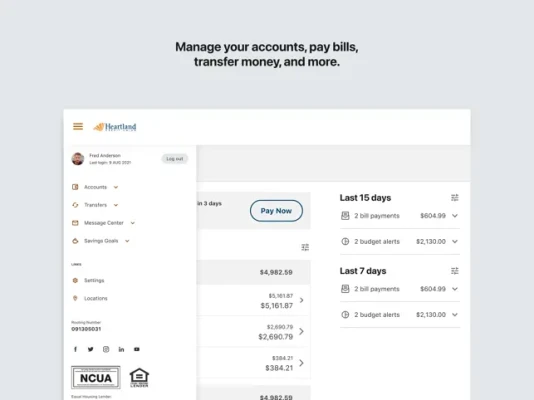The width and height of the screenshot is (534, 400).
Task: Expand the Message Center menu
Action: 104,223
